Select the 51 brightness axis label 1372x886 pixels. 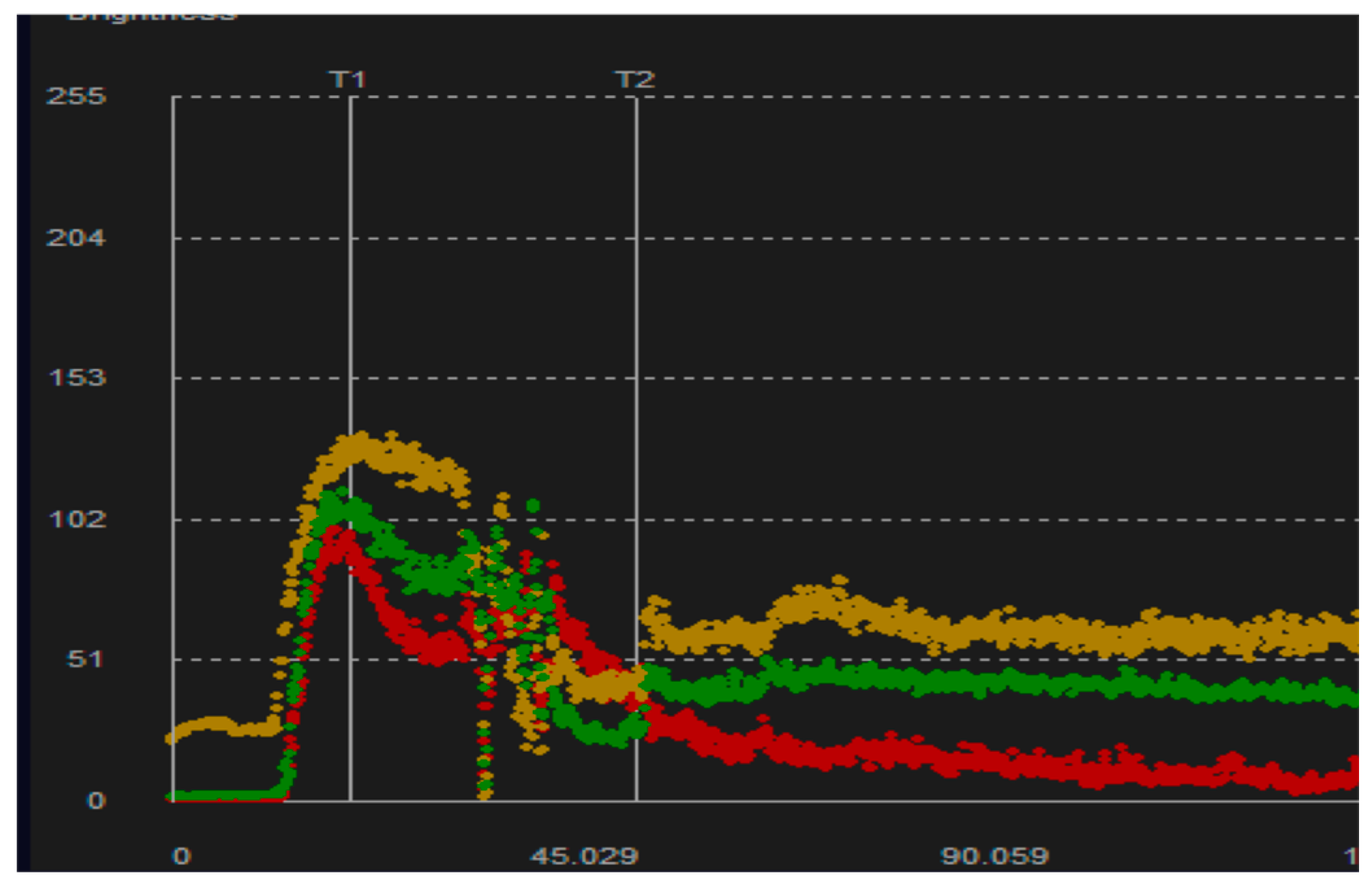tap(84, 659)
